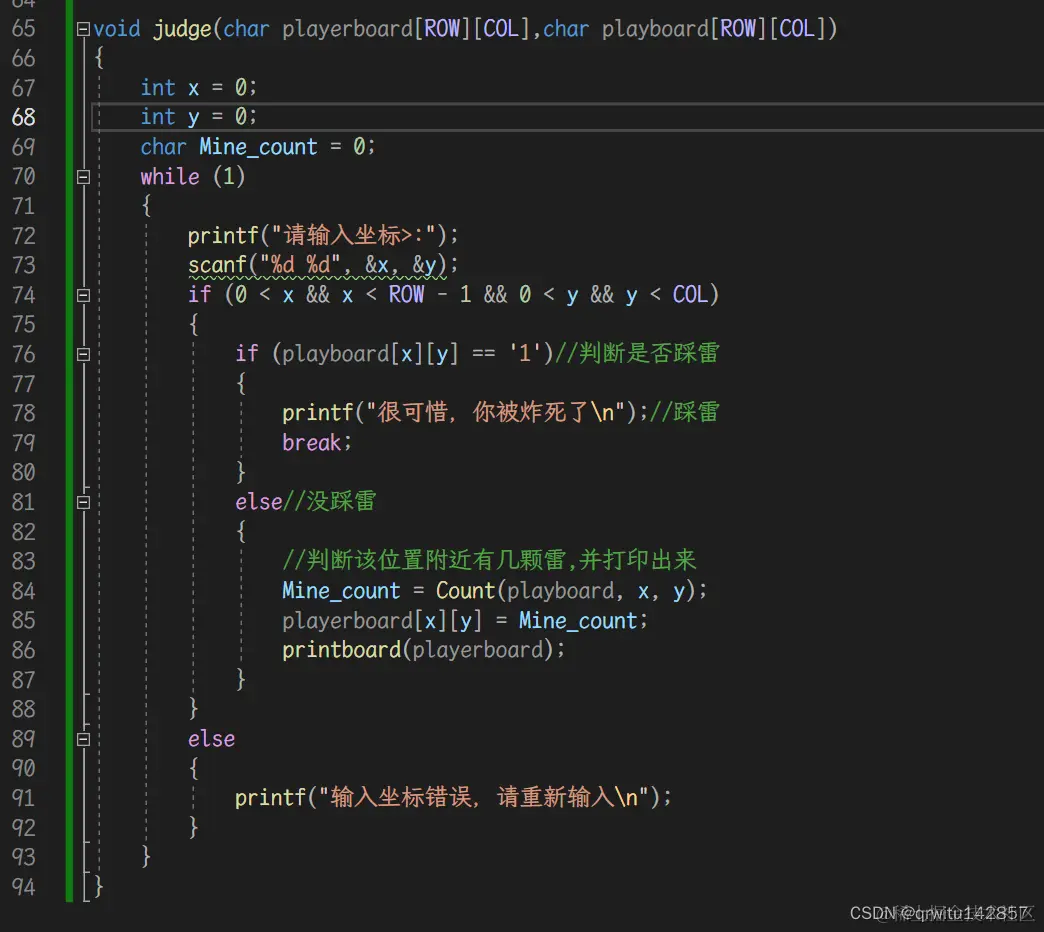This screenshot has height=932, width=1044.
Task: Click the Mine_count variable declaration
Action: tap(257, 146)
